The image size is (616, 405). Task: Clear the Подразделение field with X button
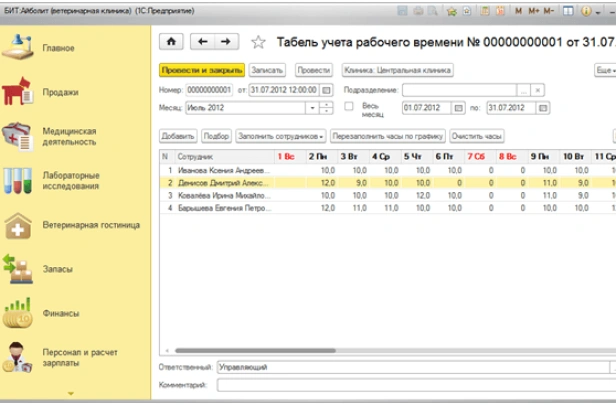click(539, 90)
